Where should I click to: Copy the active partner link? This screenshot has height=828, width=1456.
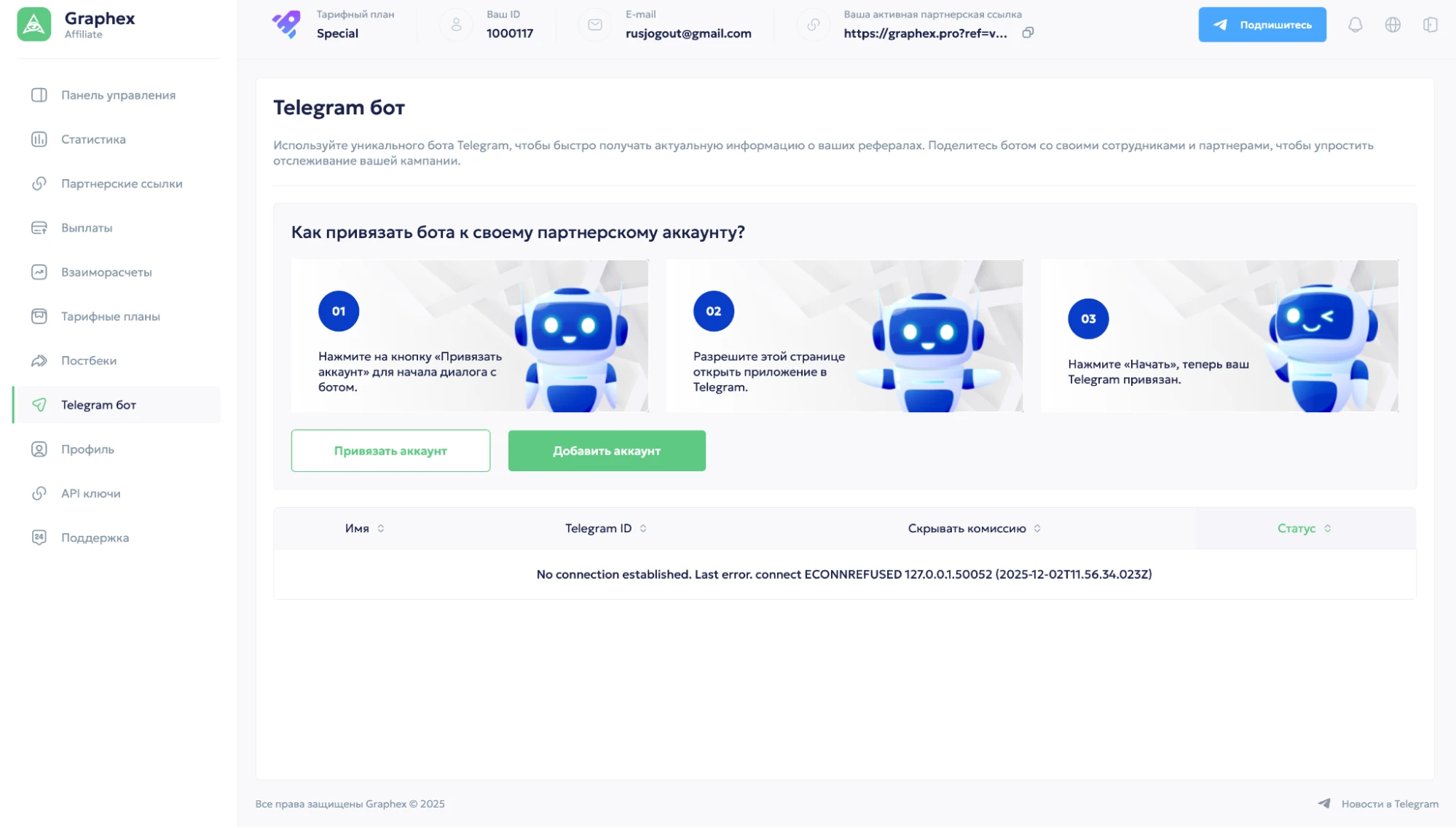1028,33
